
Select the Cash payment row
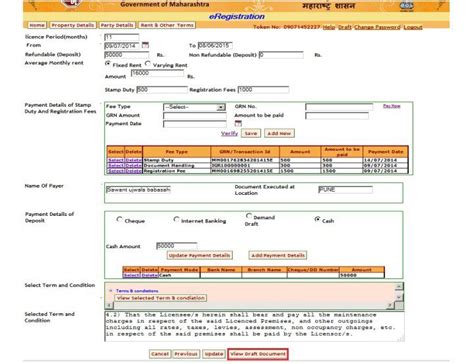coord(131,275)
